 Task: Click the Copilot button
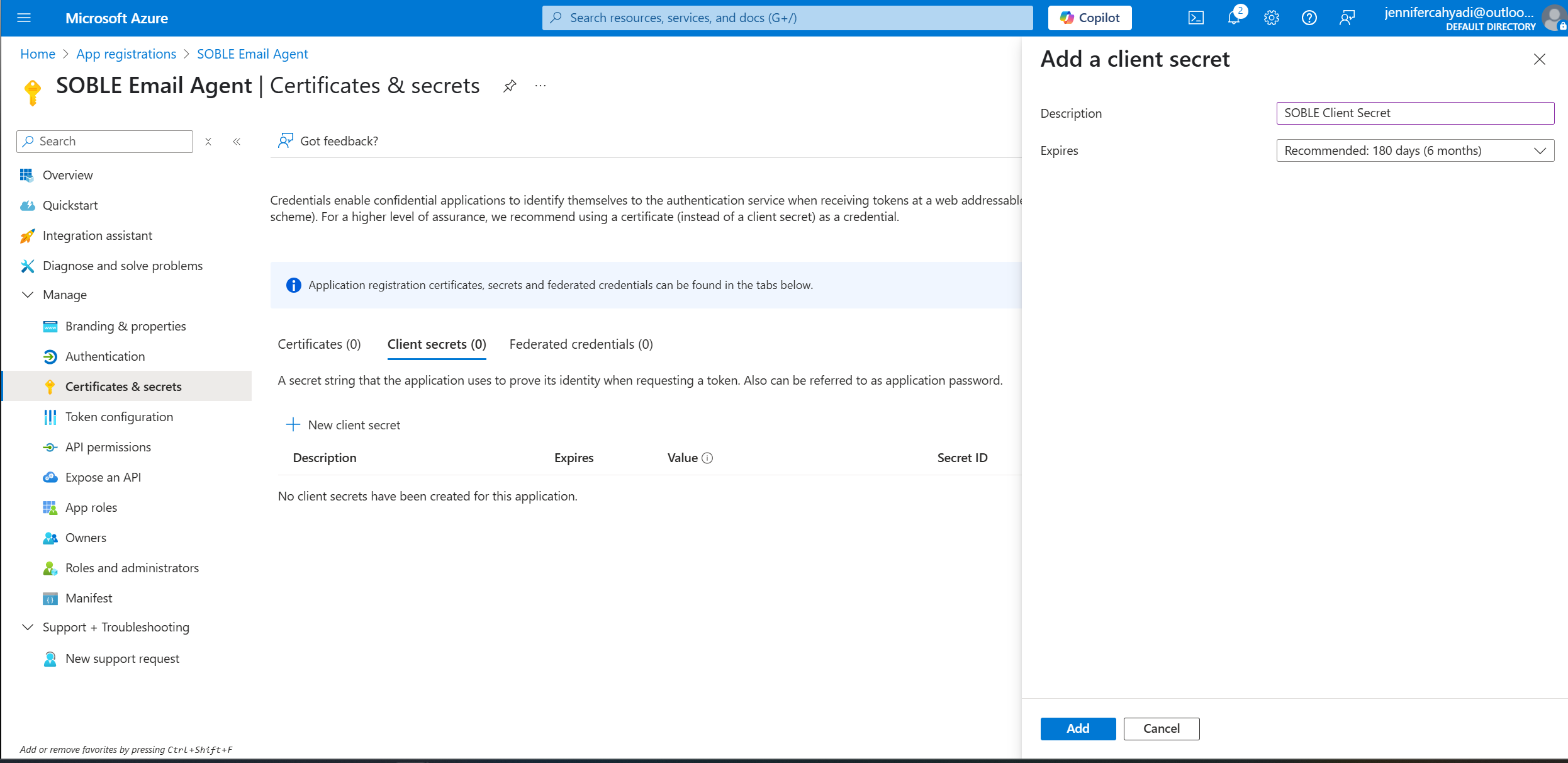(x=1089, y=18)
